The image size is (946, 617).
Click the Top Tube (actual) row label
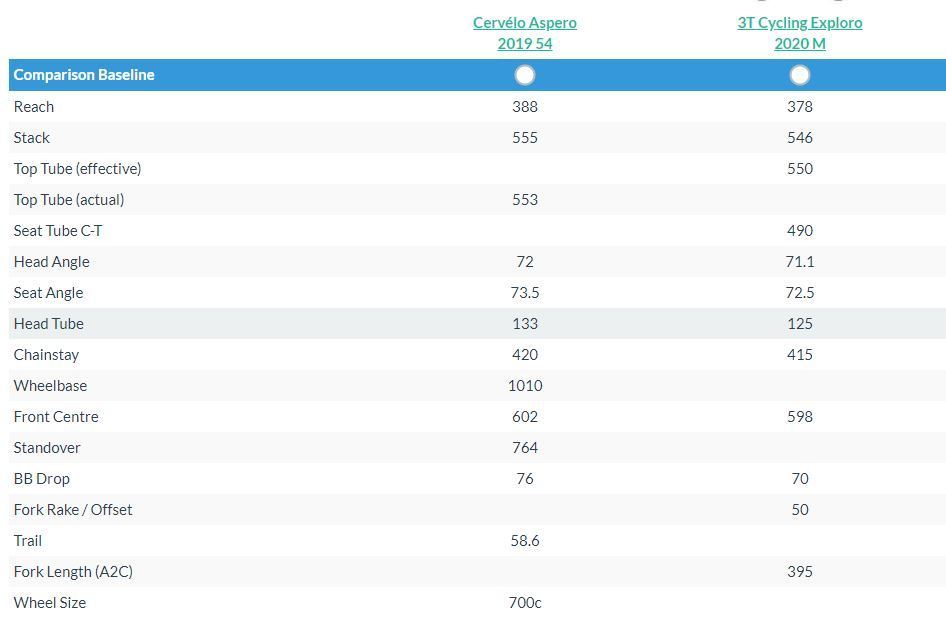[x=69, y=200]
